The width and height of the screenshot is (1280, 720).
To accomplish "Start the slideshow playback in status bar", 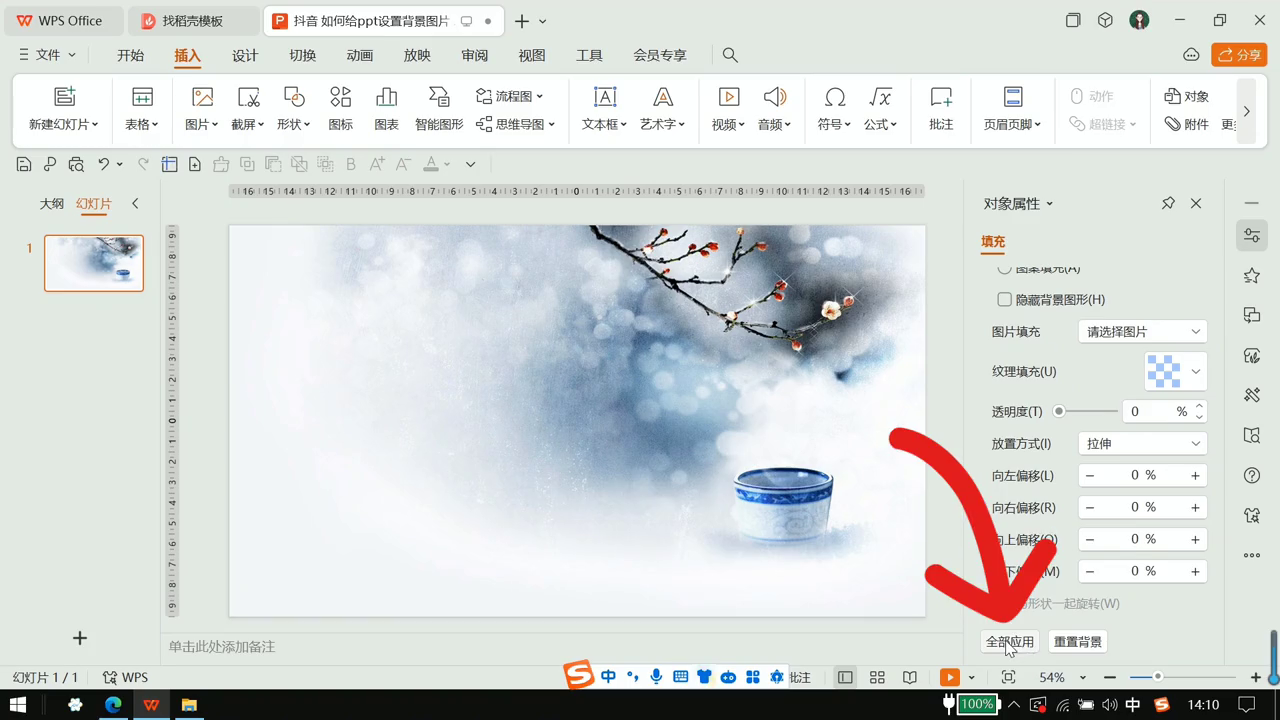I will 948,677.
